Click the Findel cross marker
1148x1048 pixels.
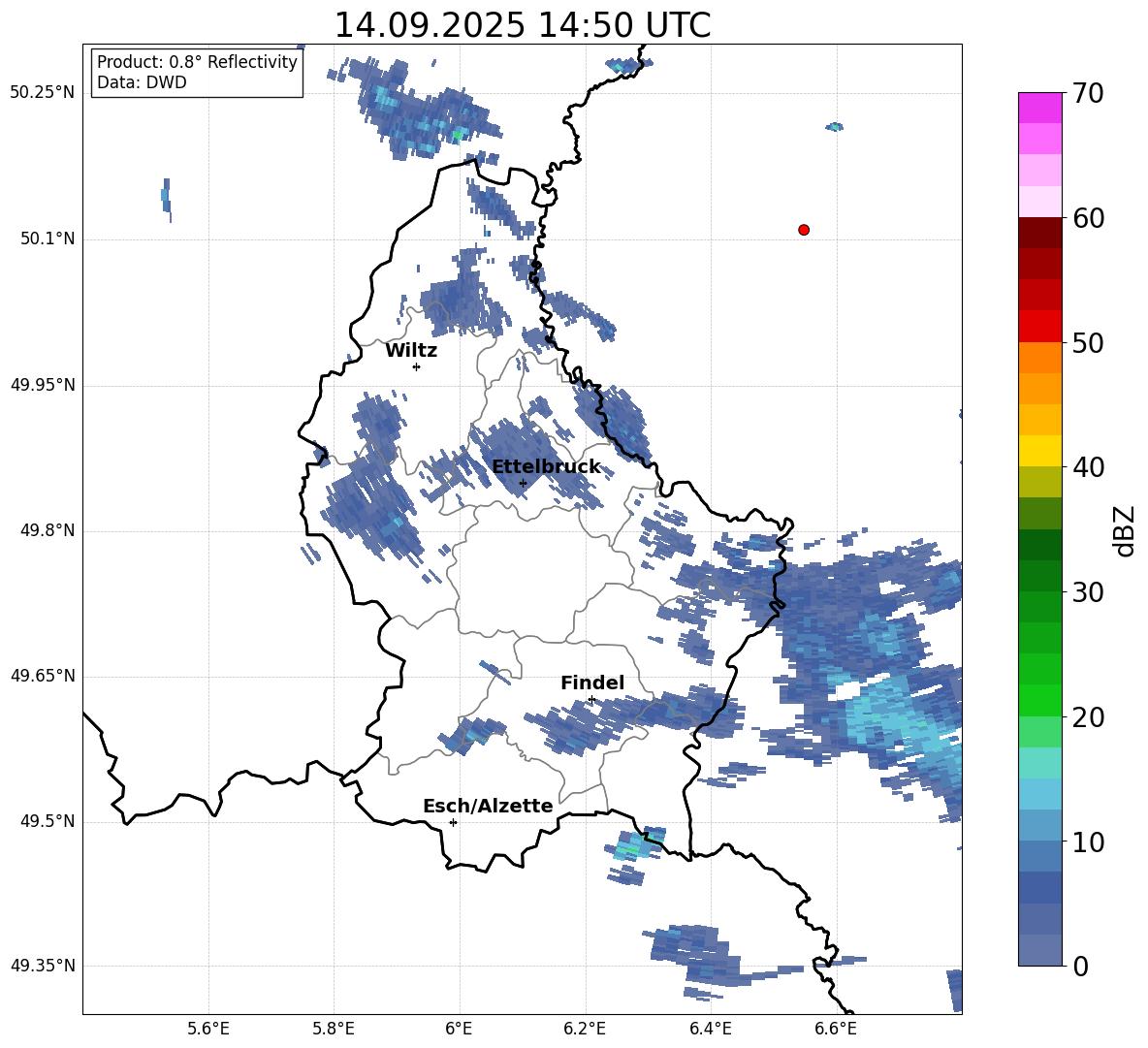click(591, 700)
